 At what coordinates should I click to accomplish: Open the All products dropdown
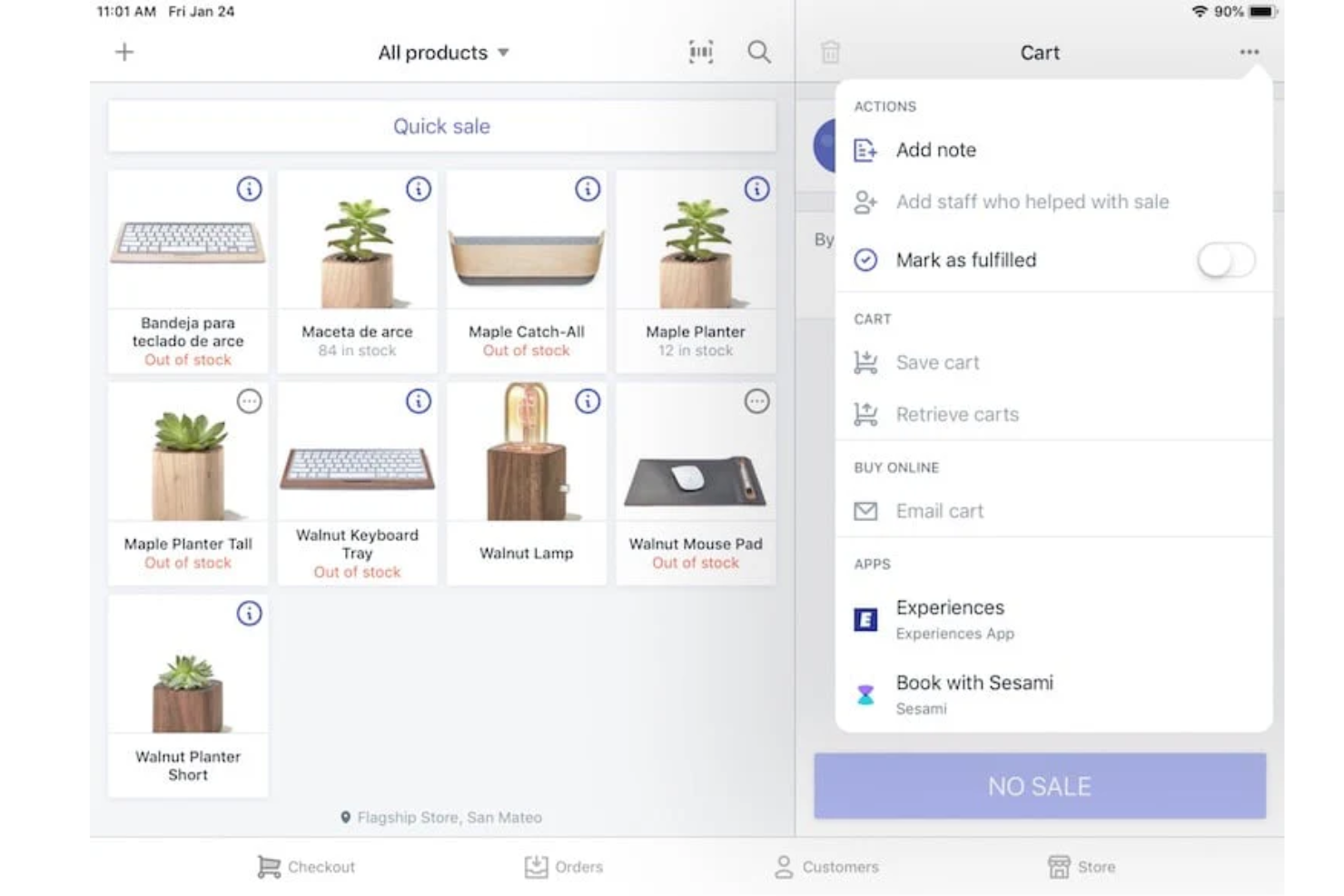[x=442, y=52]
